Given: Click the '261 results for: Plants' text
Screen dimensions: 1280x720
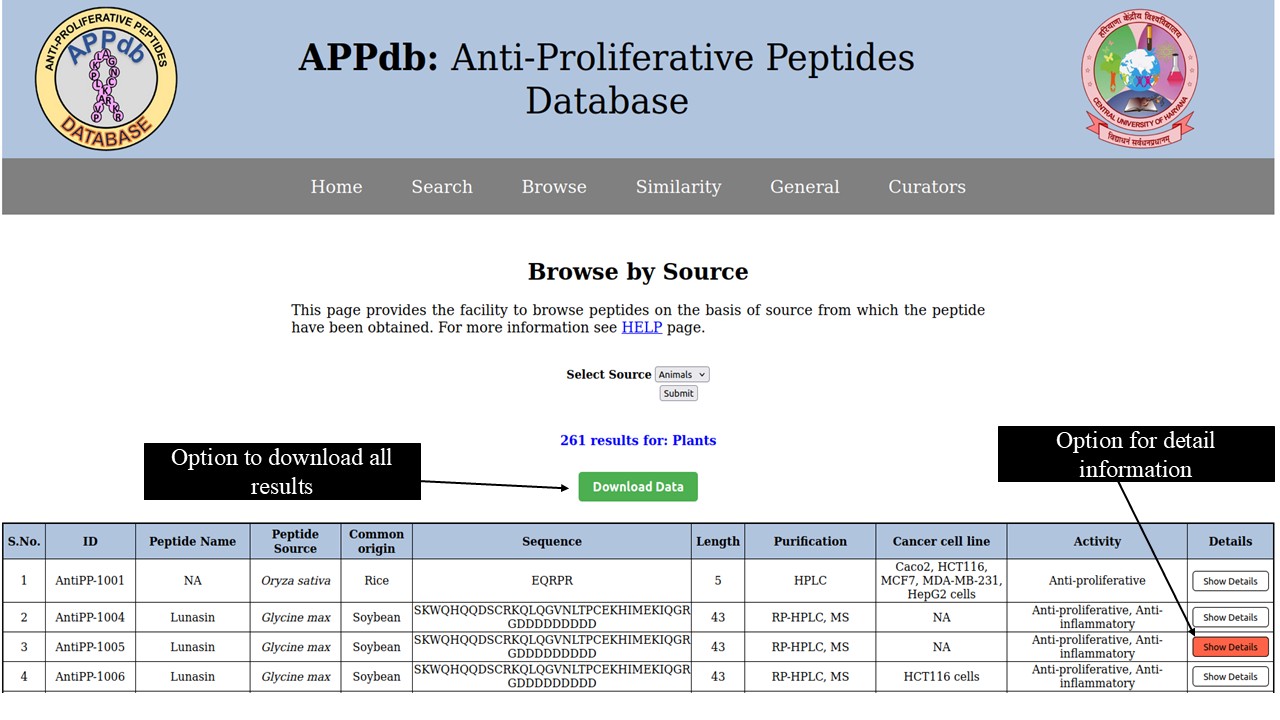Looking at the screenshot, I should pyautogui.click(x=638, y=441).
